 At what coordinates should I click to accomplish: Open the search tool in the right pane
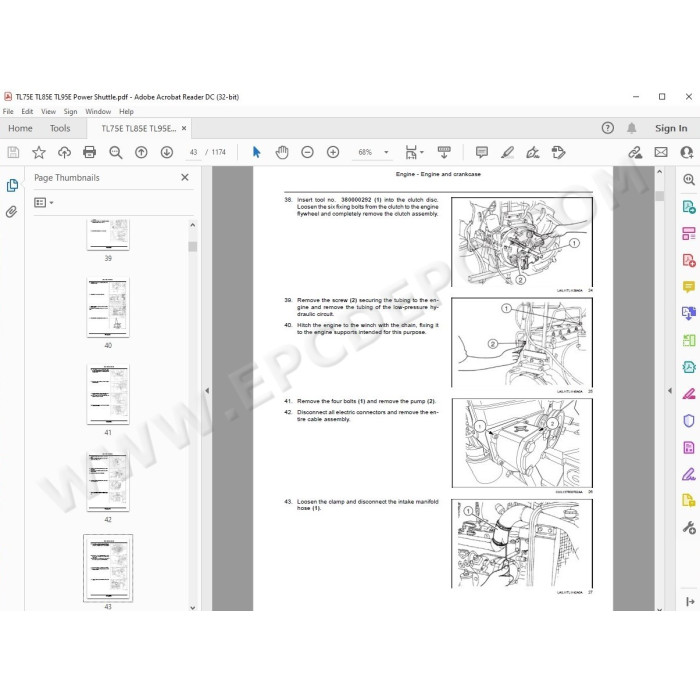(x=689, y=179)
